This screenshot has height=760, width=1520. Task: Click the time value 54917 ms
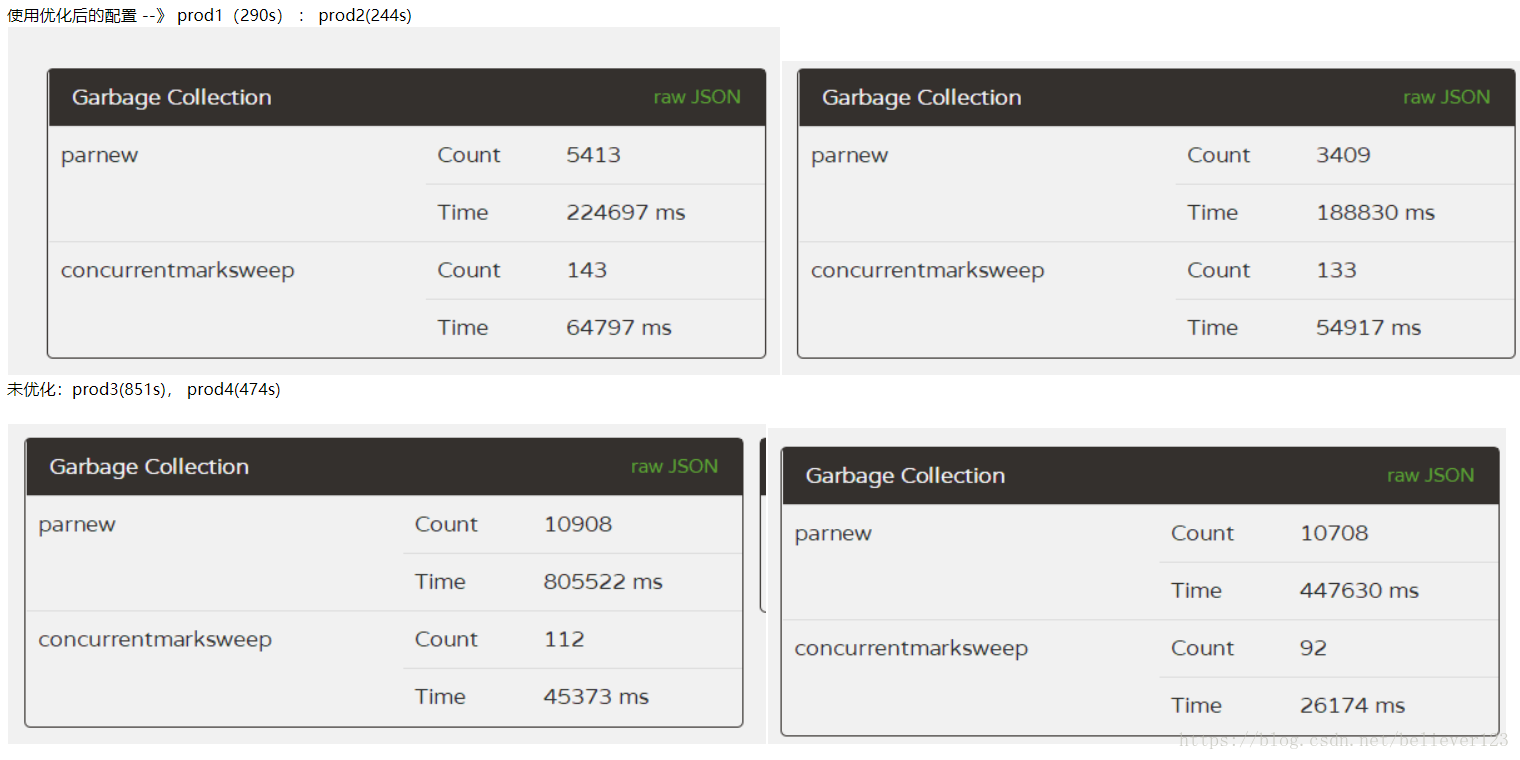click(1368, 327)
